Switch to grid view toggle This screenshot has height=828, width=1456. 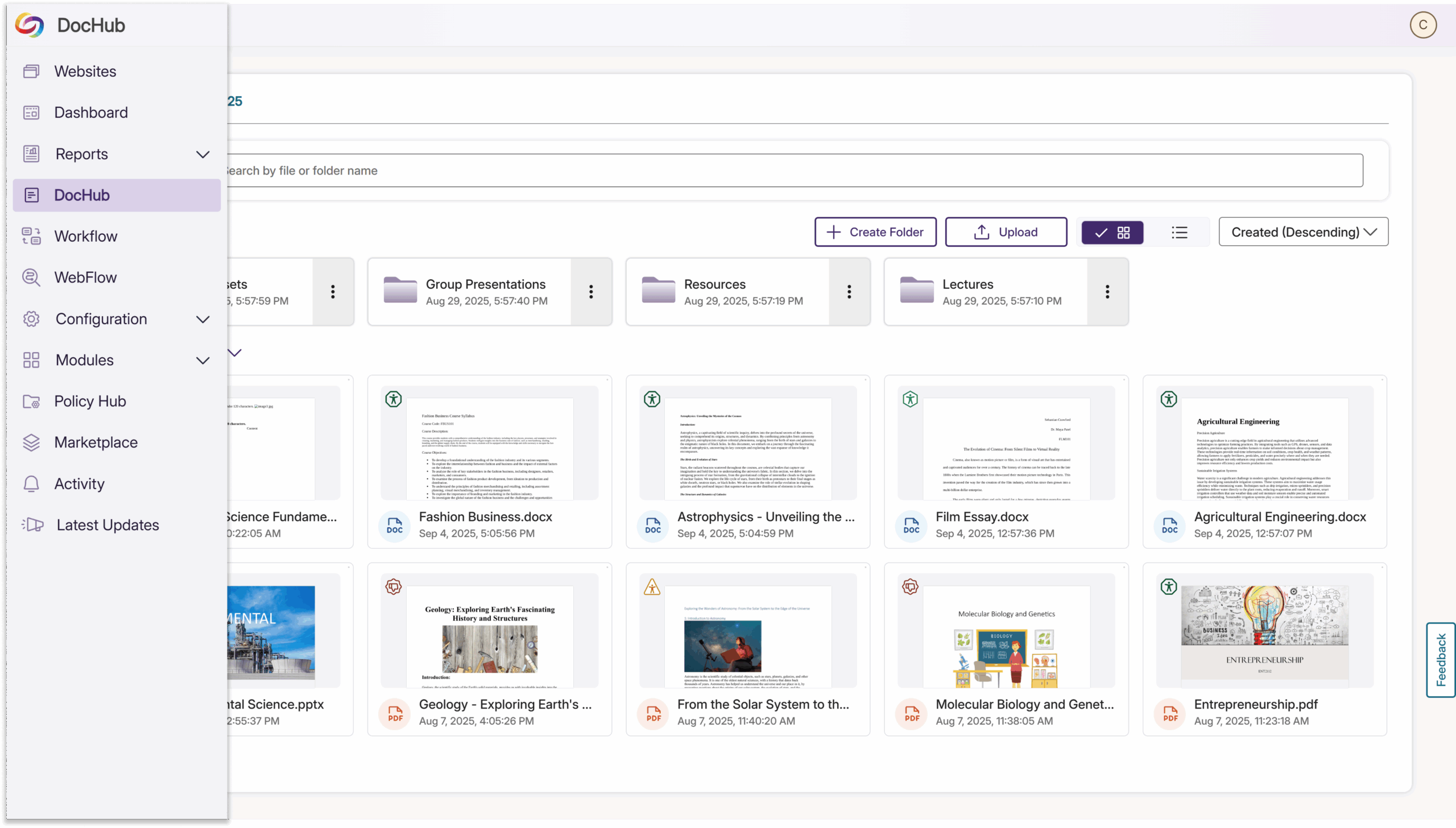(x=1112, y=233)
